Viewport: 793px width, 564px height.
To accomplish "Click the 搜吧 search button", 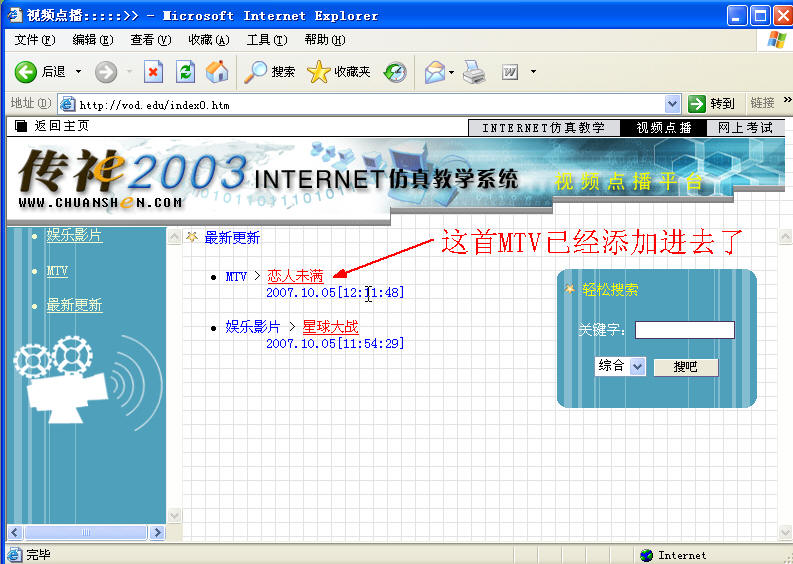I will [x=685, y=367].
